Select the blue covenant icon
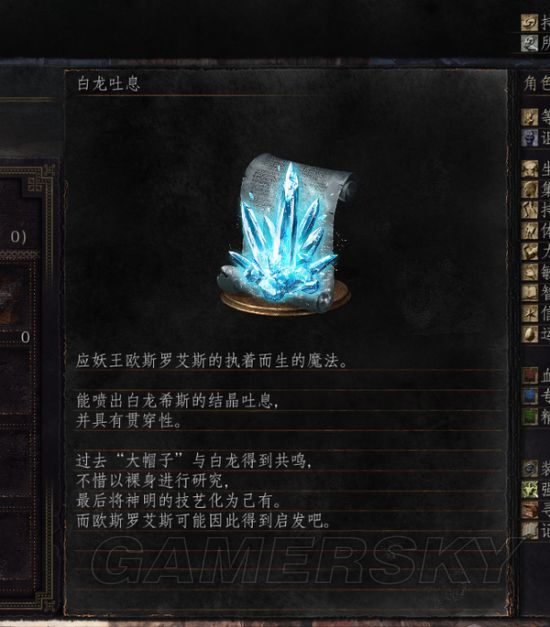Screen dimensions: 550x627 (530, 138)
